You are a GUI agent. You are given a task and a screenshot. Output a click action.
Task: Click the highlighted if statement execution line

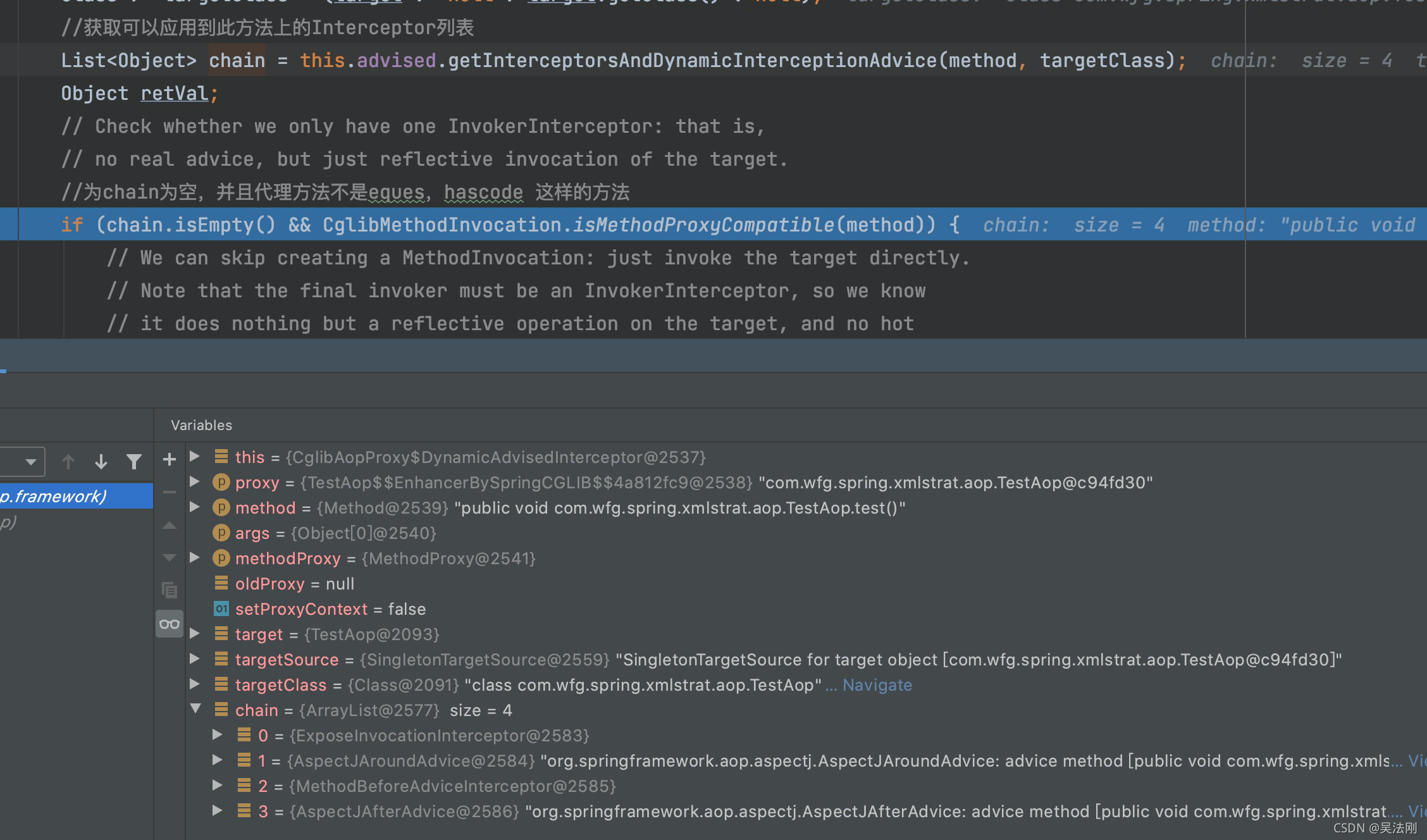pos(506,225)
